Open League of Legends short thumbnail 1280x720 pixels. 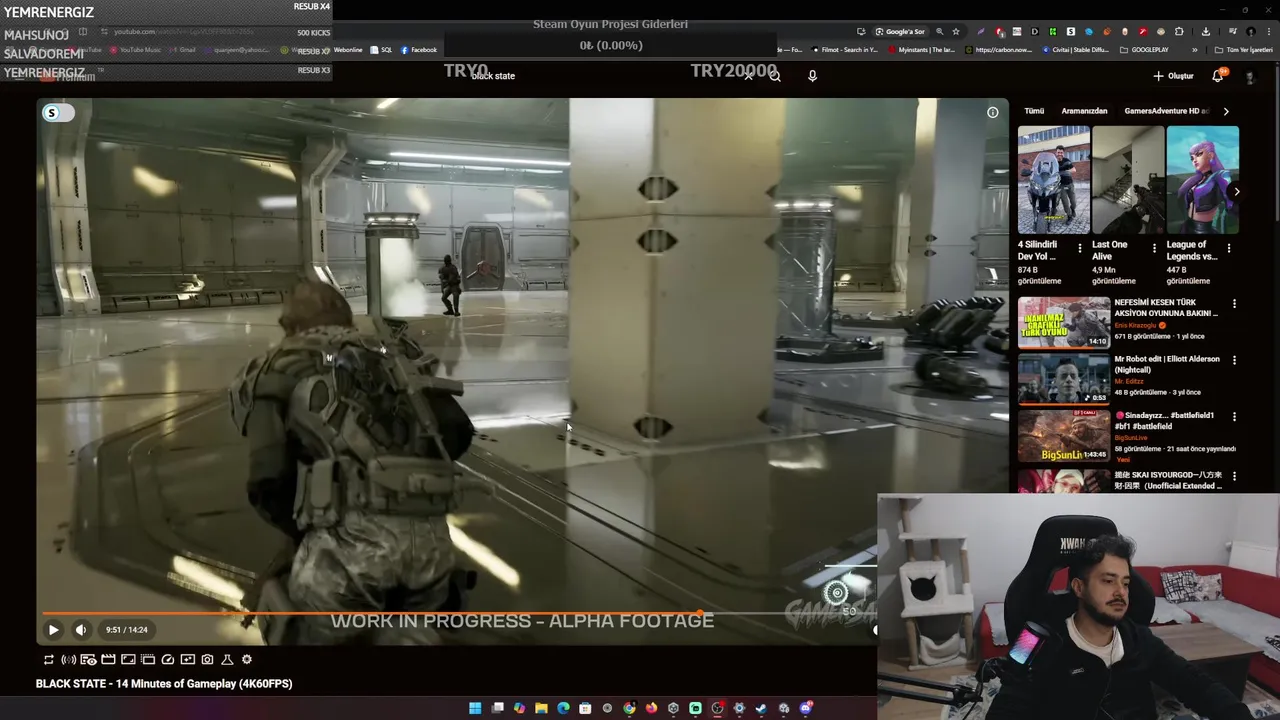(x=1202, y=180)
